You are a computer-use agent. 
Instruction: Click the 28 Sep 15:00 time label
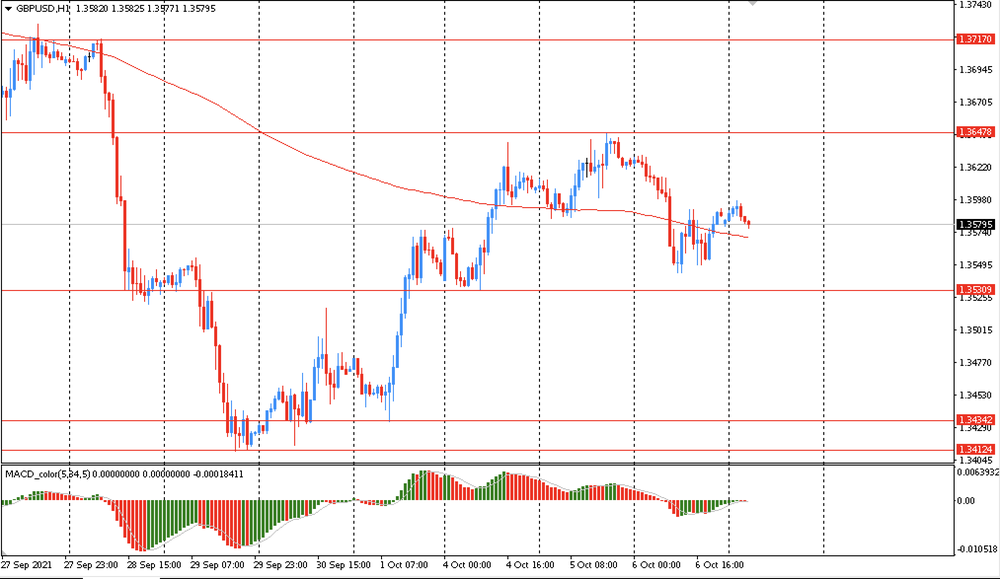(154, 565)
